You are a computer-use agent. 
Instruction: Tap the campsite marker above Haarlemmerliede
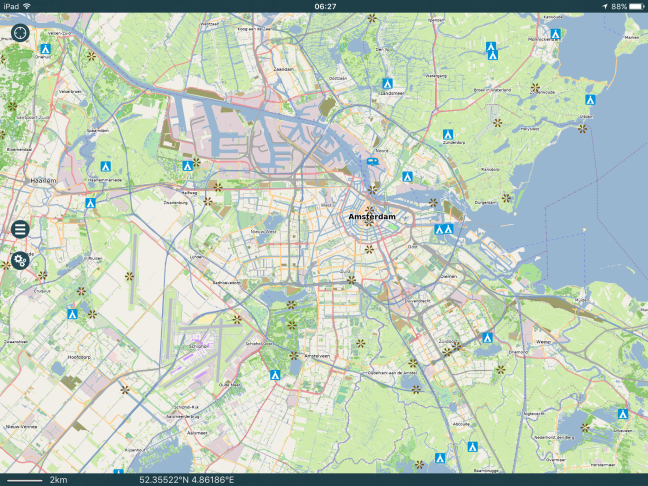click(105, 166)
